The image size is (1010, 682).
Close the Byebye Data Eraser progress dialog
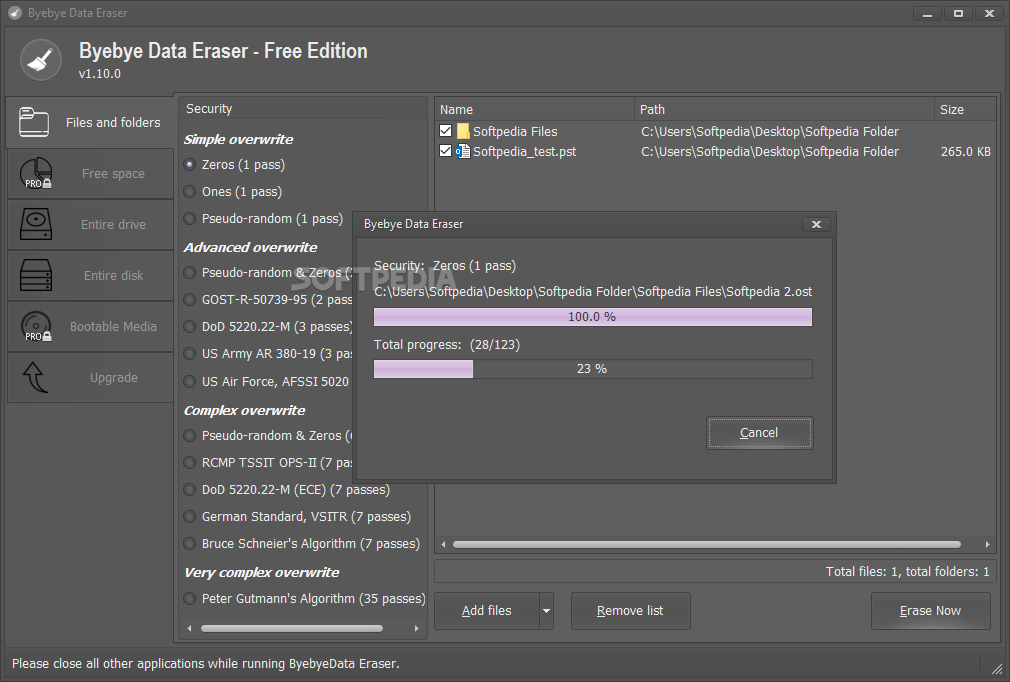816,224
